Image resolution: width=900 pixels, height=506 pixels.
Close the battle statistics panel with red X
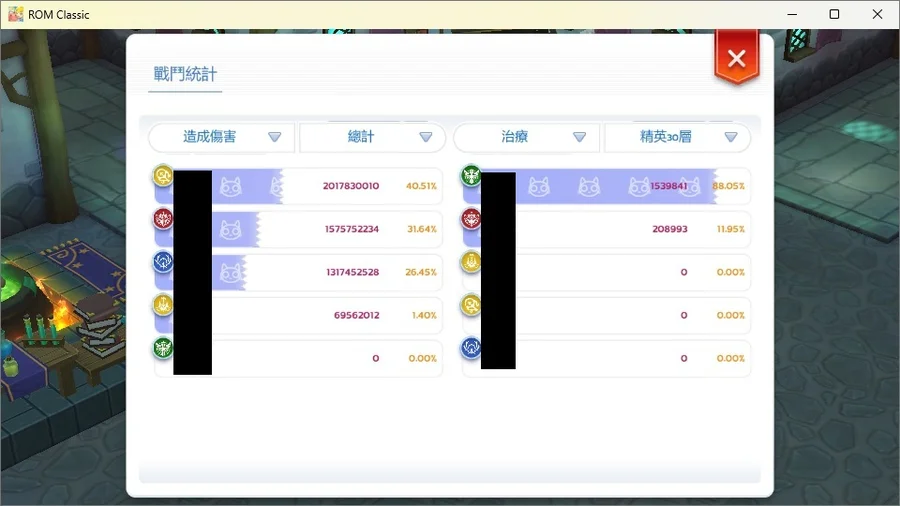coord(737,59)
